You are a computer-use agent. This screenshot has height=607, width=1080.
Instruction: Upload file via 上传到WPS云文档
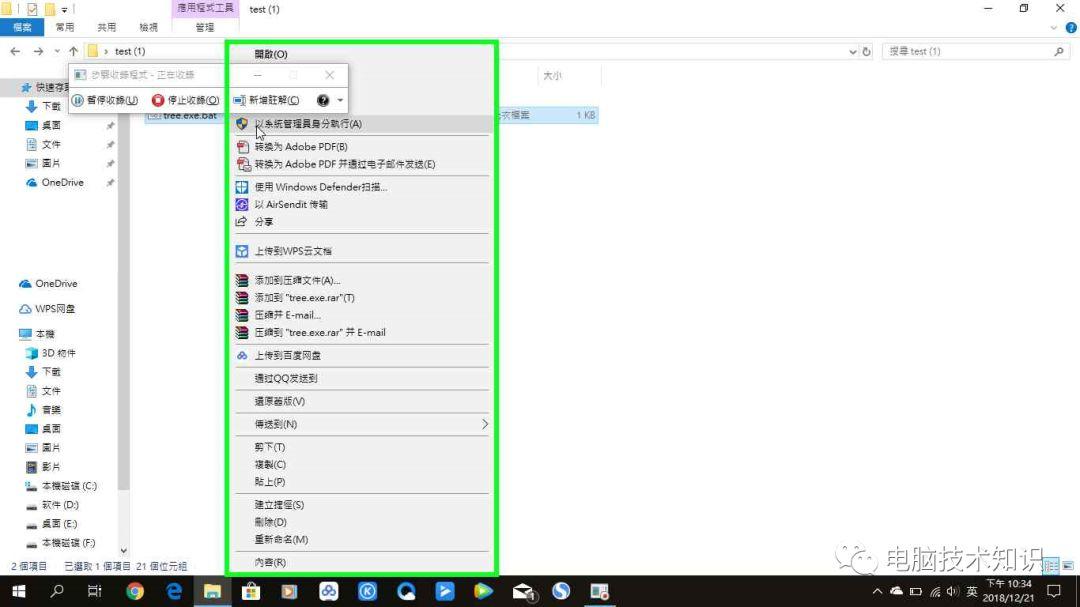(x=362, y=251)
